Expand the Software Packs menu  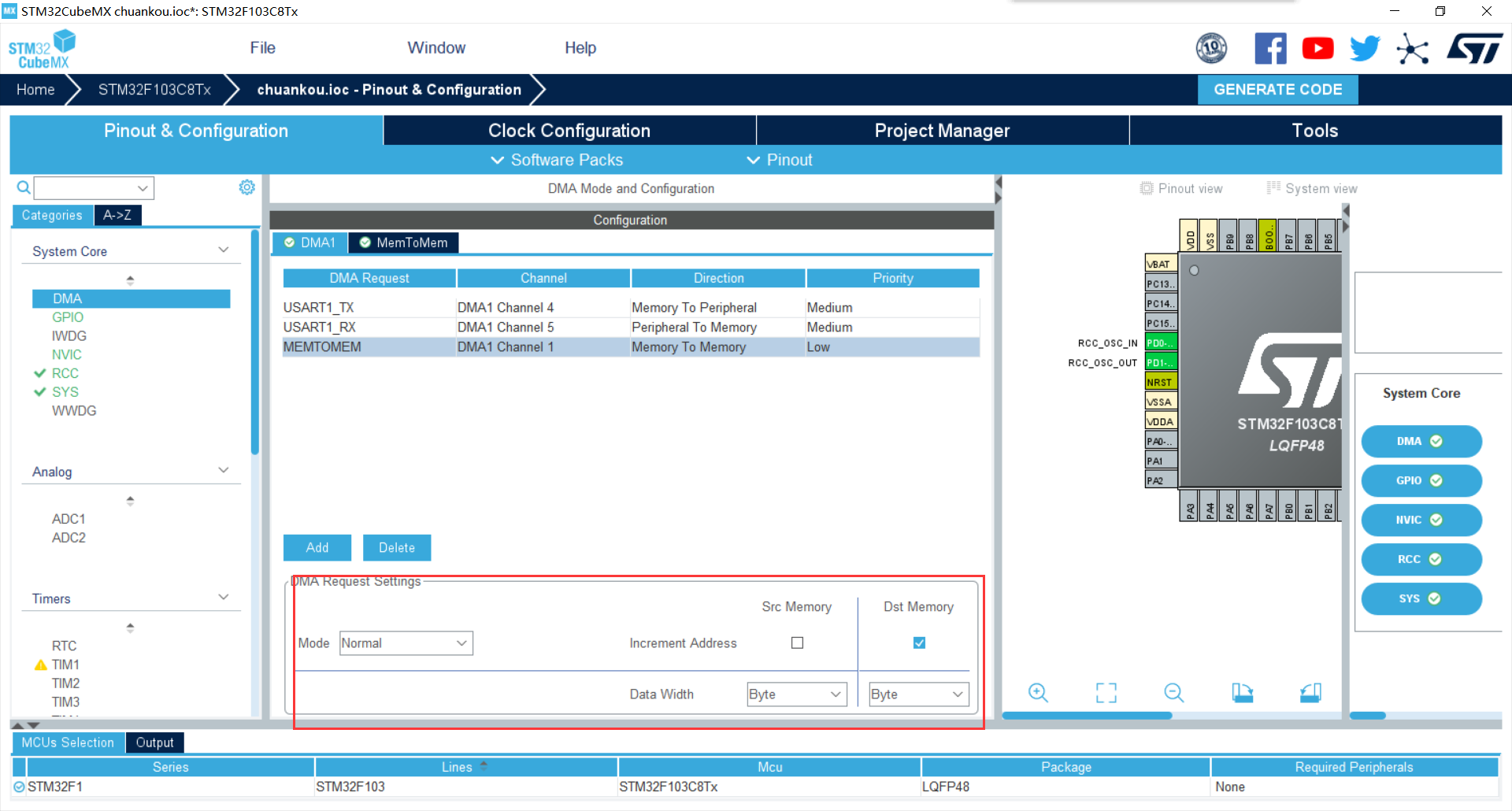pyautogui.click(x=557, y=160)
